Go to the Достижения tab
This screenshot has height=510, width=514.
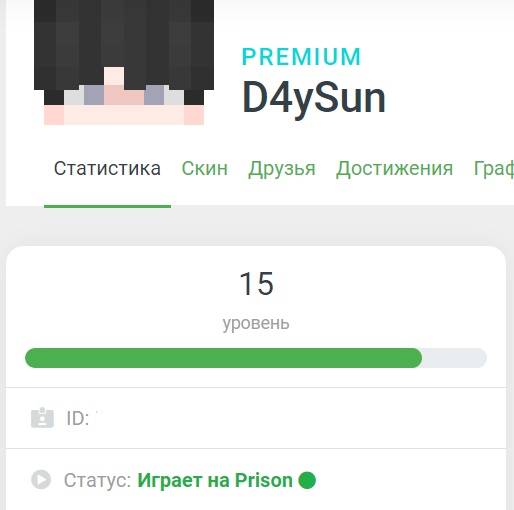(x=394, y=169)
